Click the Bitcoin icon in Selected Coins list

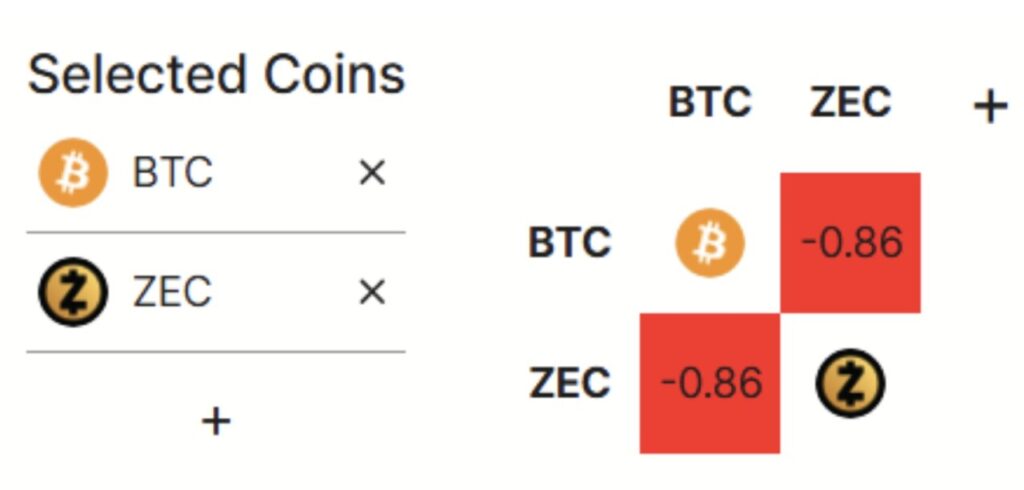pyautogui.click(x=72, y=173)
